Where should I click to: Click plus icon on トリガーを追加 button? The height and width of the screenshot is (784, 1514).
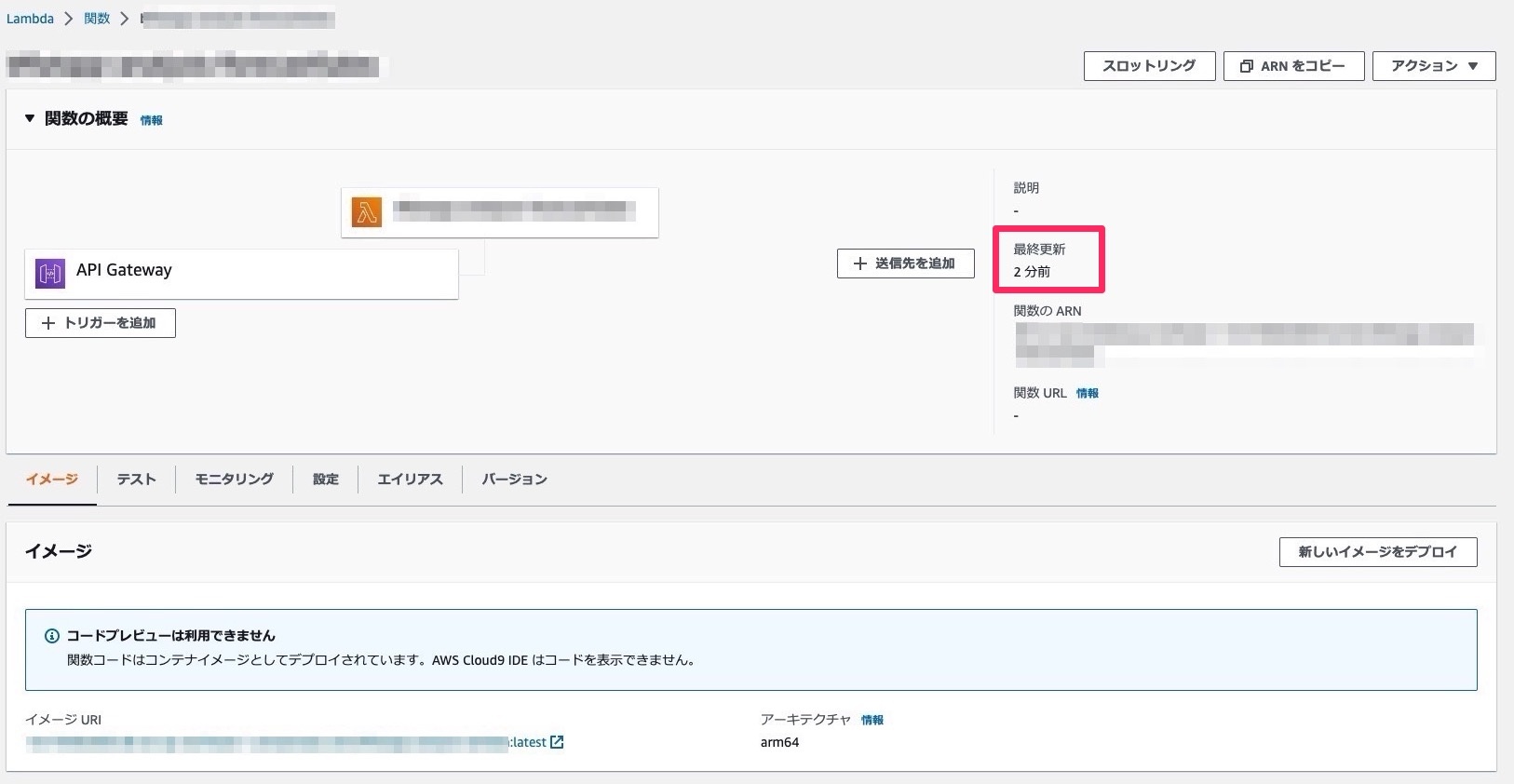[48, 323]
